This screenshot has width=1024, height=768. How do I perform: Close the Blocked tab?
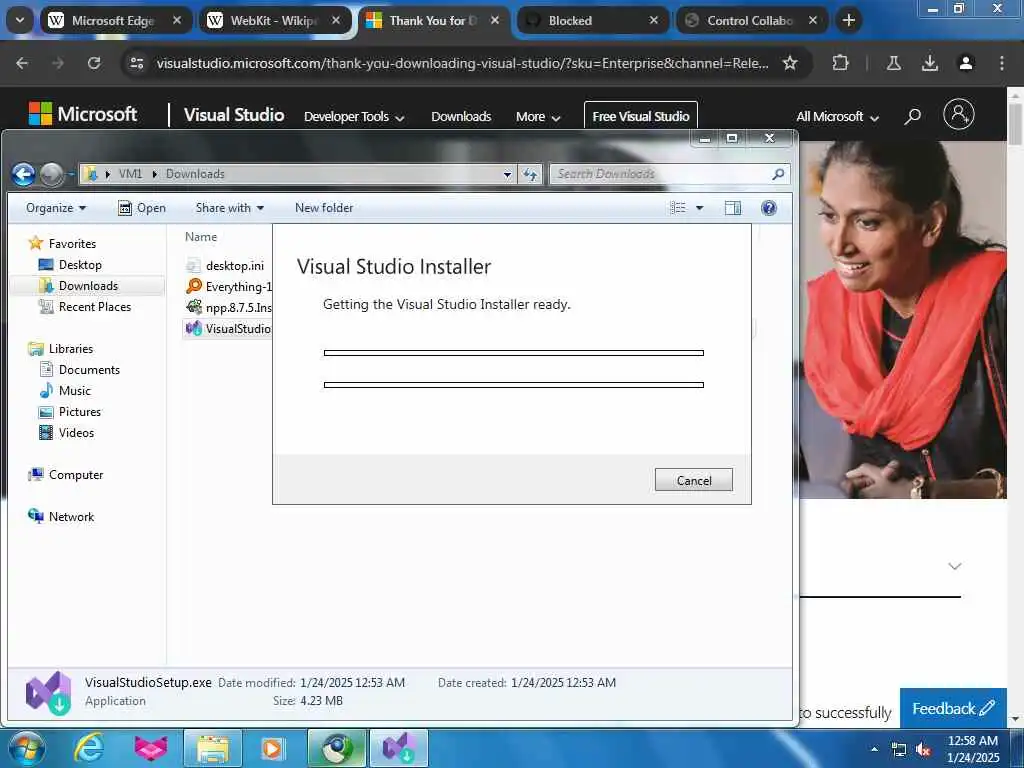(654, 20)
